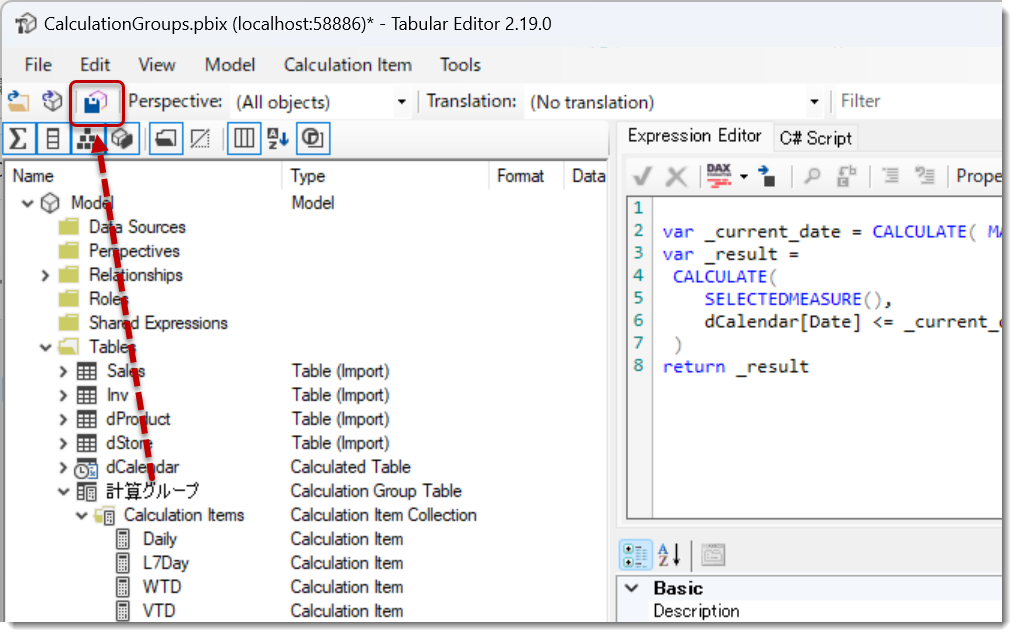
Task: Expand the Relationships folder
Action: pos(45,276)
